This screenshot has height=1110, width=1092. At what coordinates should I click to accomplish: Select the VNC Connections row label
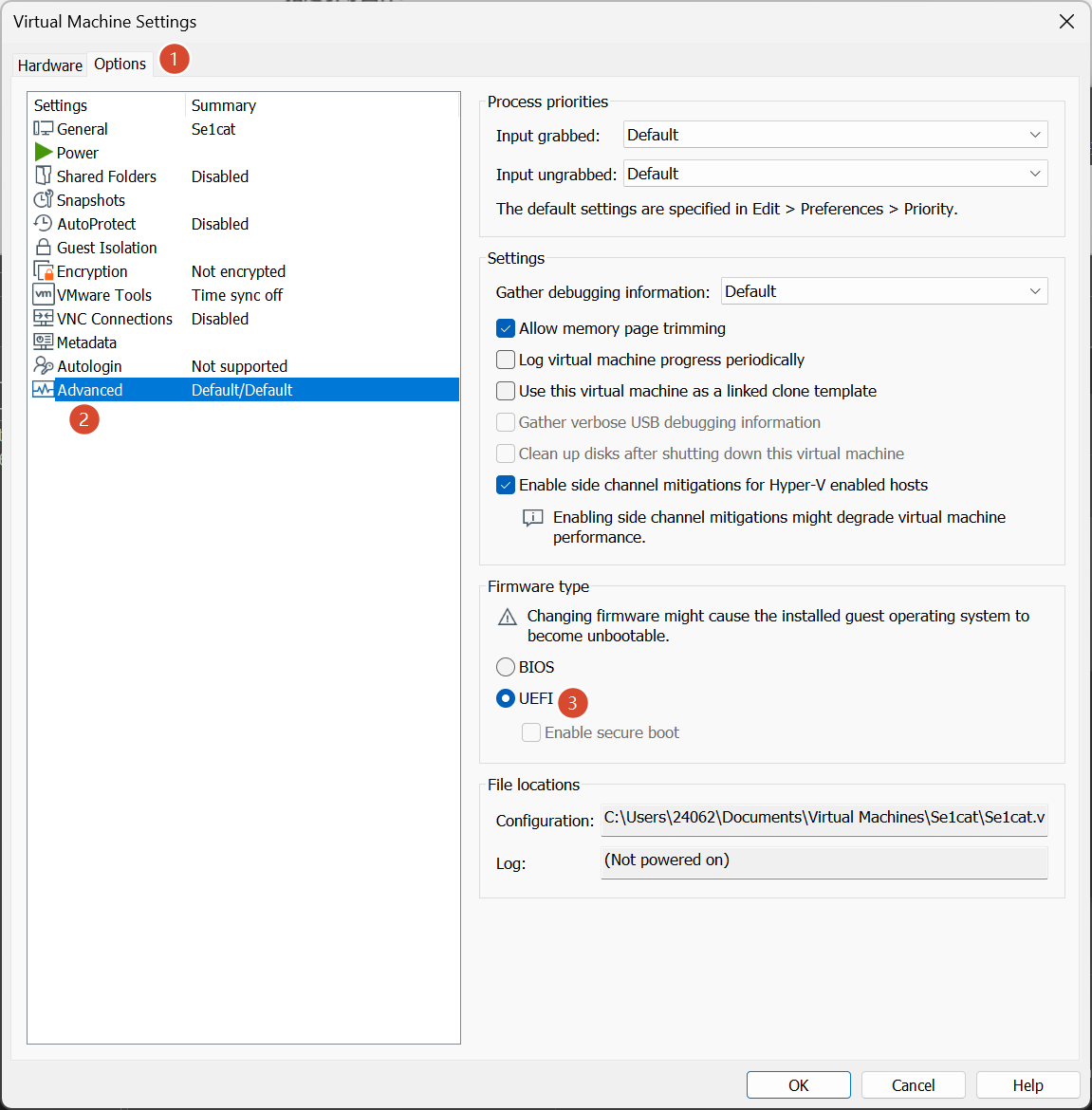point(115,319)
